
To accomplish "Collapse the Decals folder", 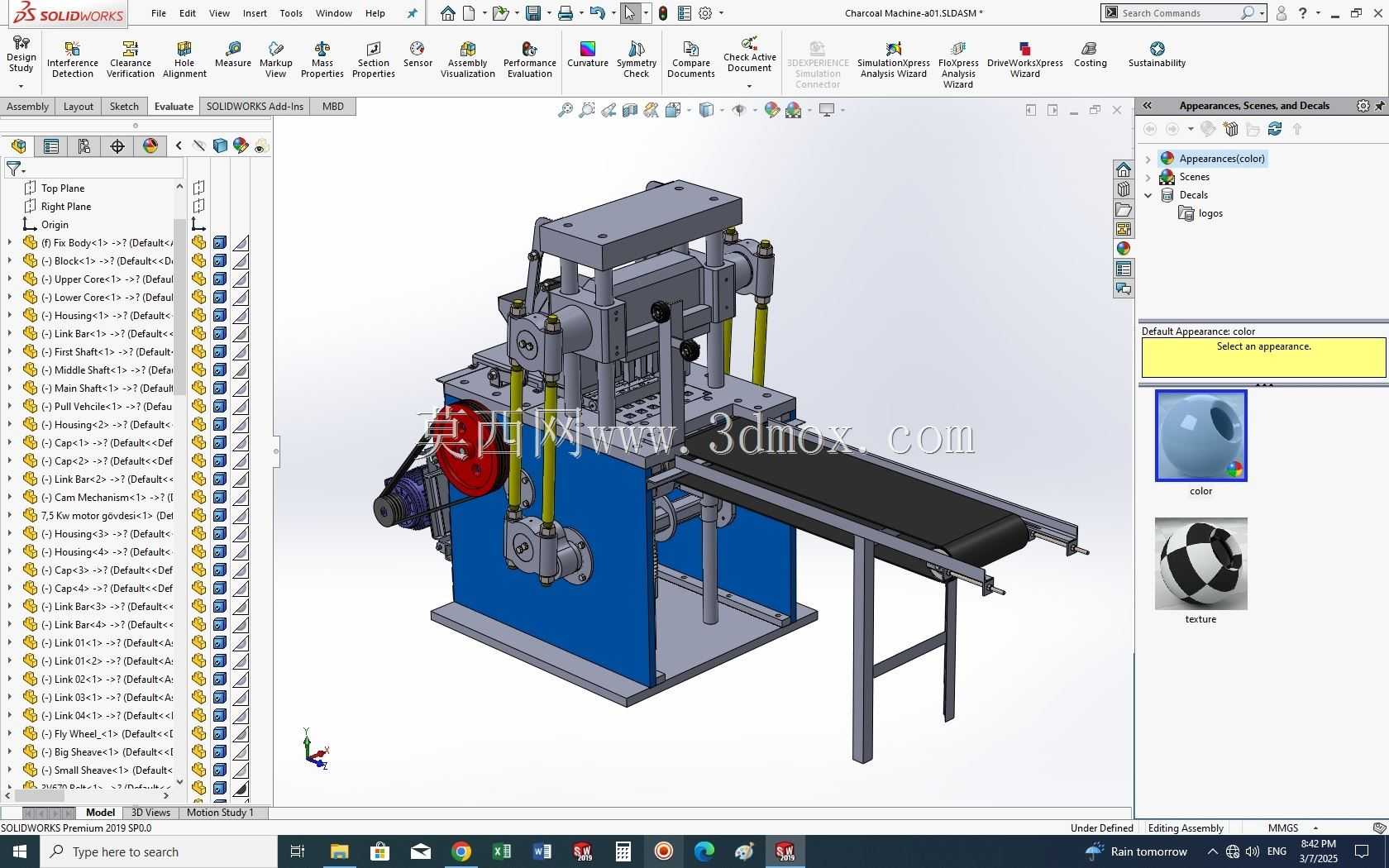I will tap(1148, 195).
